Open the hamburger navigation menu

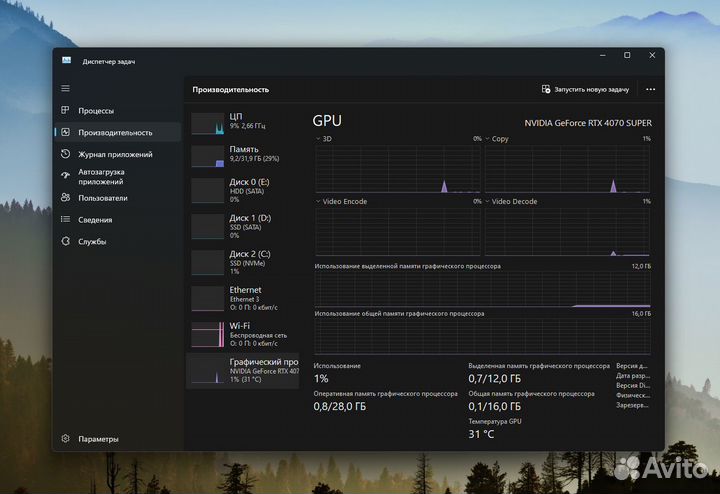coord(66,88)
